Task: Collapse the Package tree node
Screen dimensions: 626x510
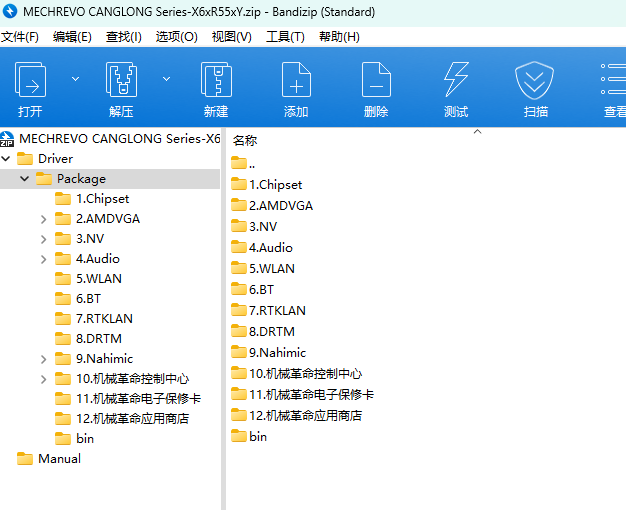Action: 25,179
